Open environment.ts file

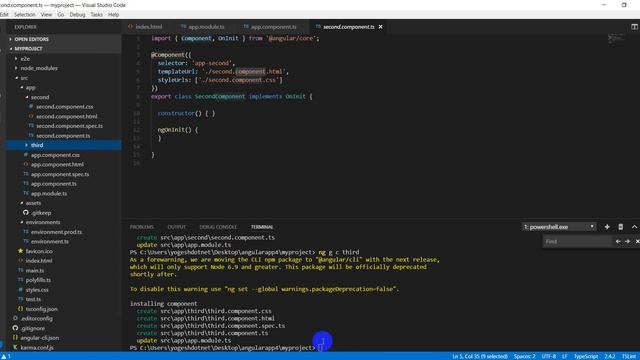[50, 242]
